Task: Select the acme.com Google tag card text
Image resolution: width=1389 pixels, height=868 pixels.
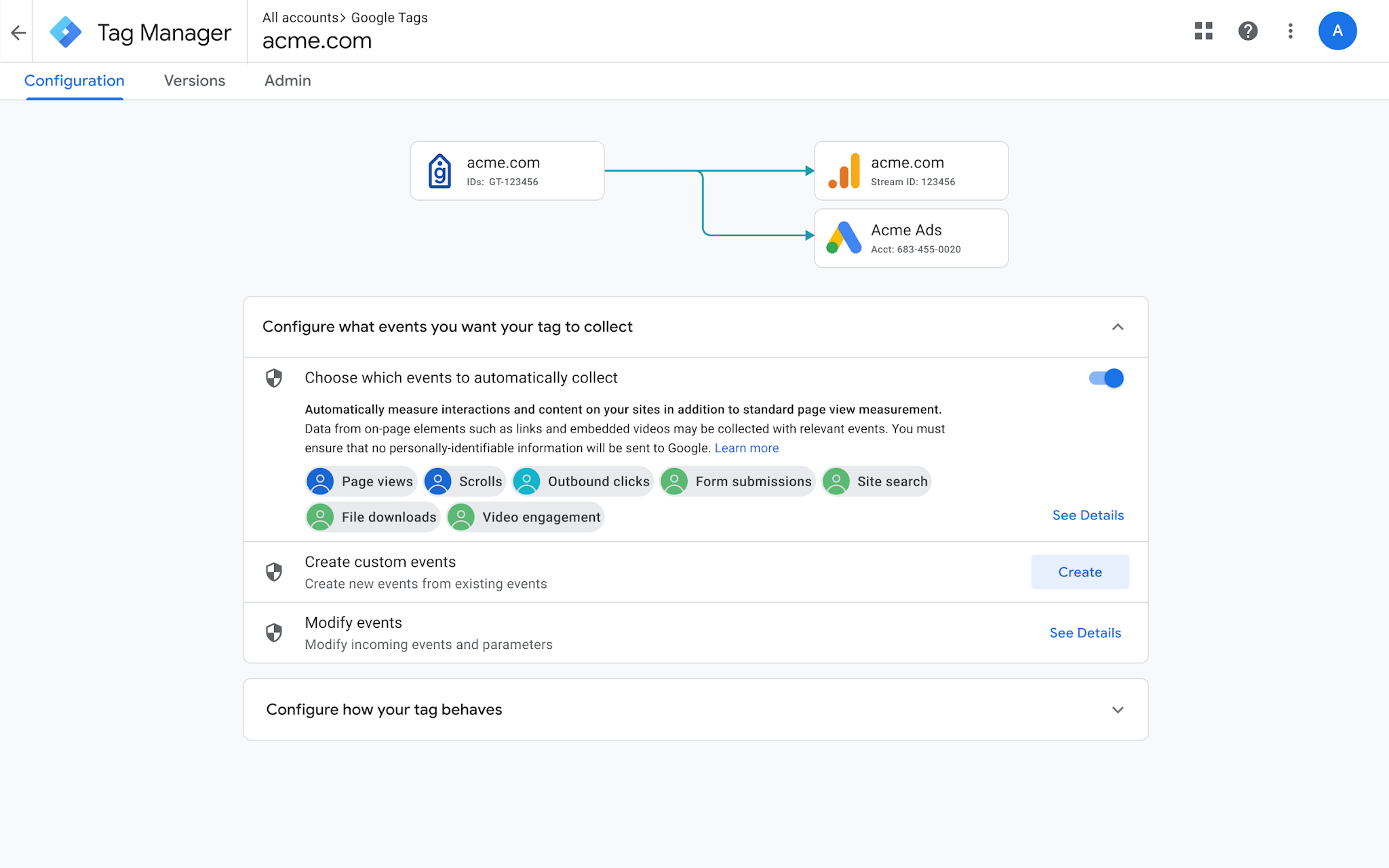Action: [503, 163]
